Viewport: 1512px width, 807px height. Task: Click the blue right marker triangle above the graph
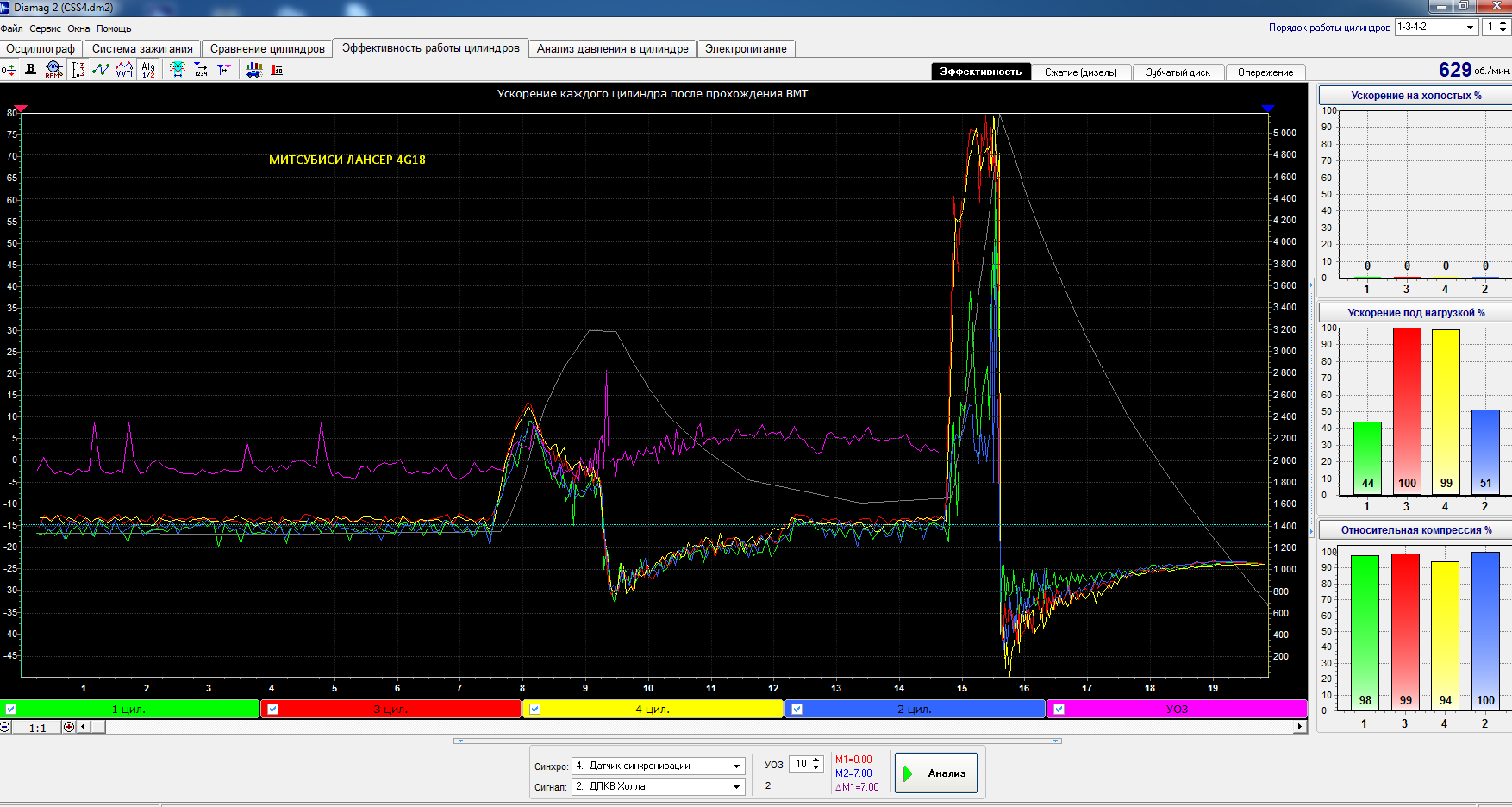[x=1267, y=109]
